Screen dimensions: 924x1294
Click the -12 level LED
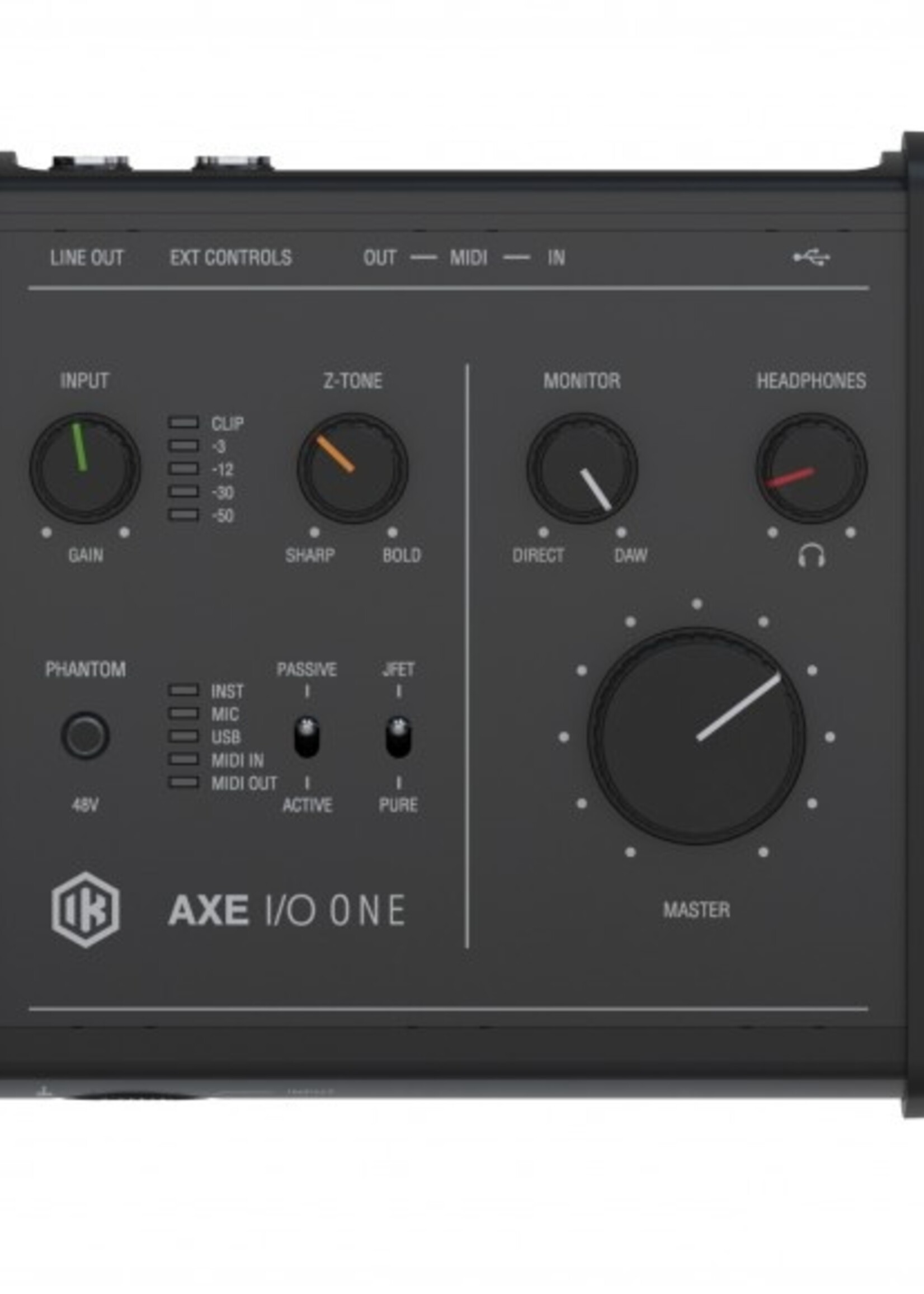click(183, 469)
